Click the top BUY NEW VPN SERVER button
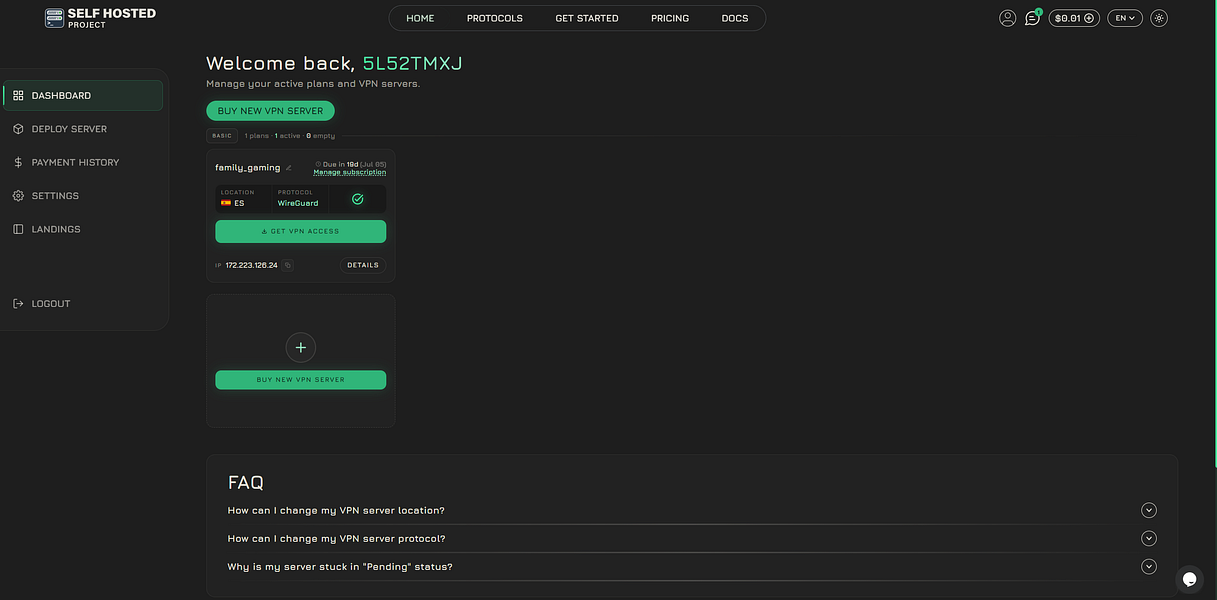Viewport: 1217px width, 600px height. [x=270, y=111]
